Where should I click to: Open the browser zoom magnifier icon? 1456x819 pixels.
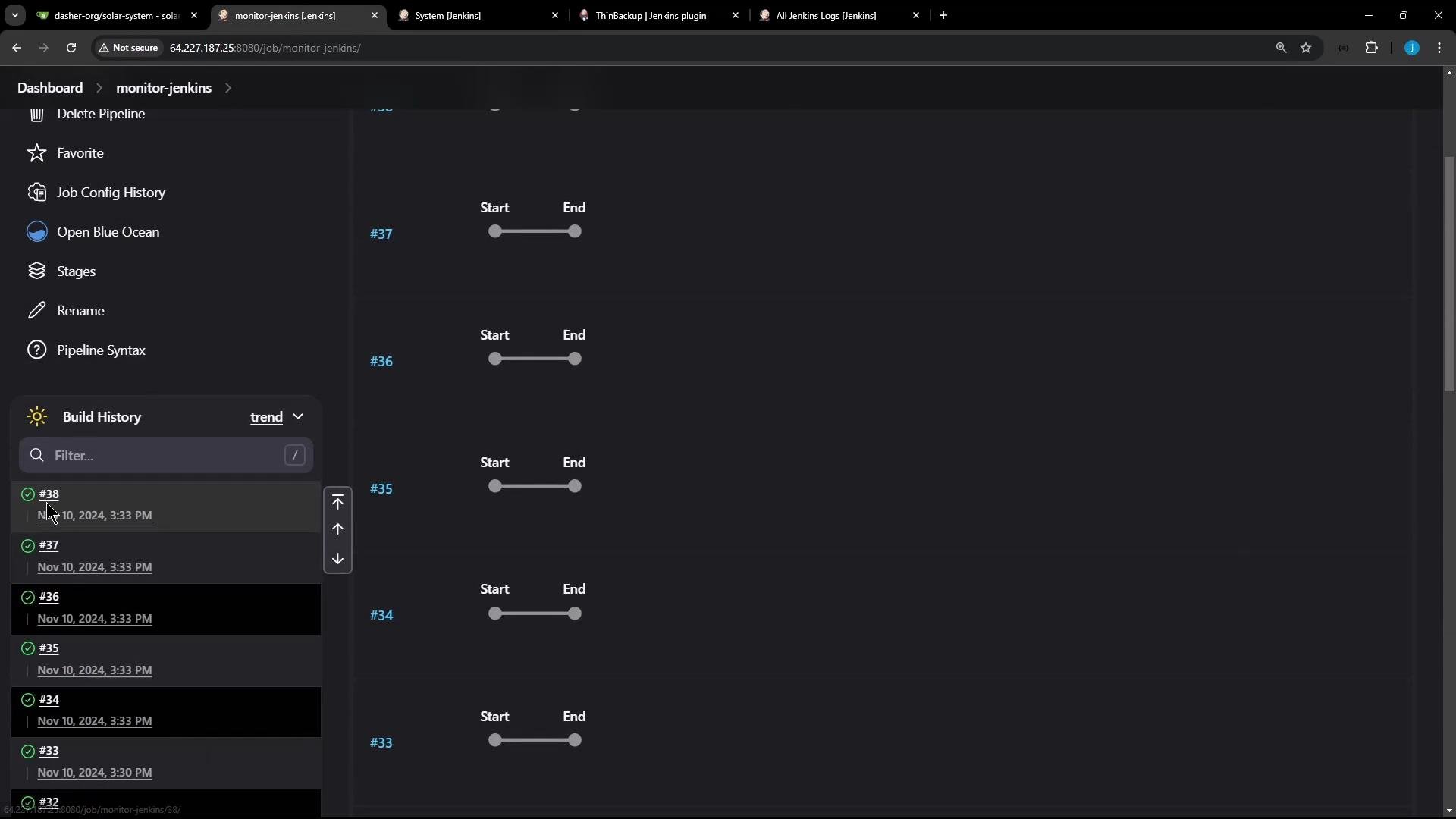pyautogui.click(x=1281, y=48)
